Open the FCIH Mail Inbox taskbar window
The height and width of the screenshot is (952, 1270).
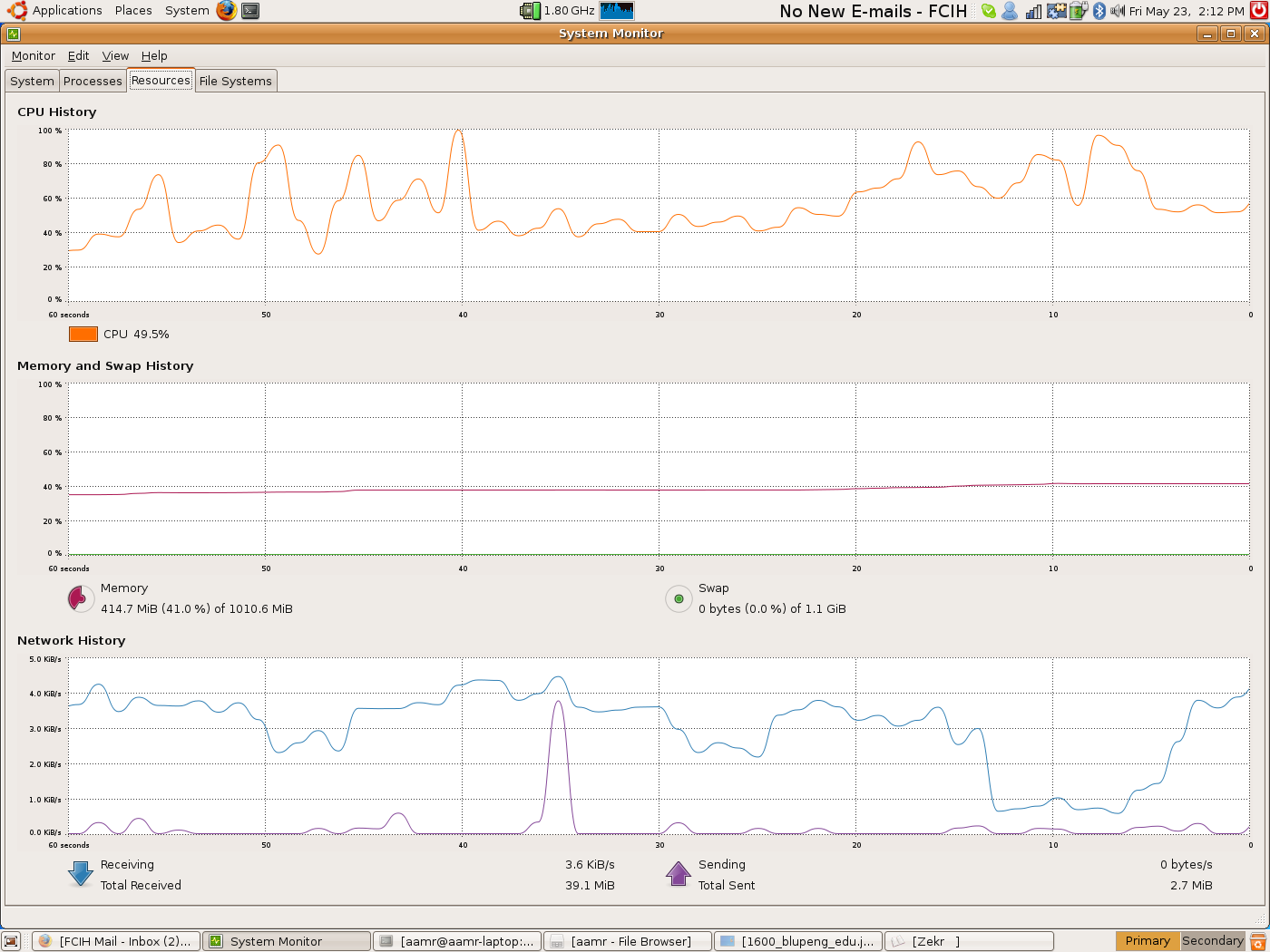pos(116,941)
